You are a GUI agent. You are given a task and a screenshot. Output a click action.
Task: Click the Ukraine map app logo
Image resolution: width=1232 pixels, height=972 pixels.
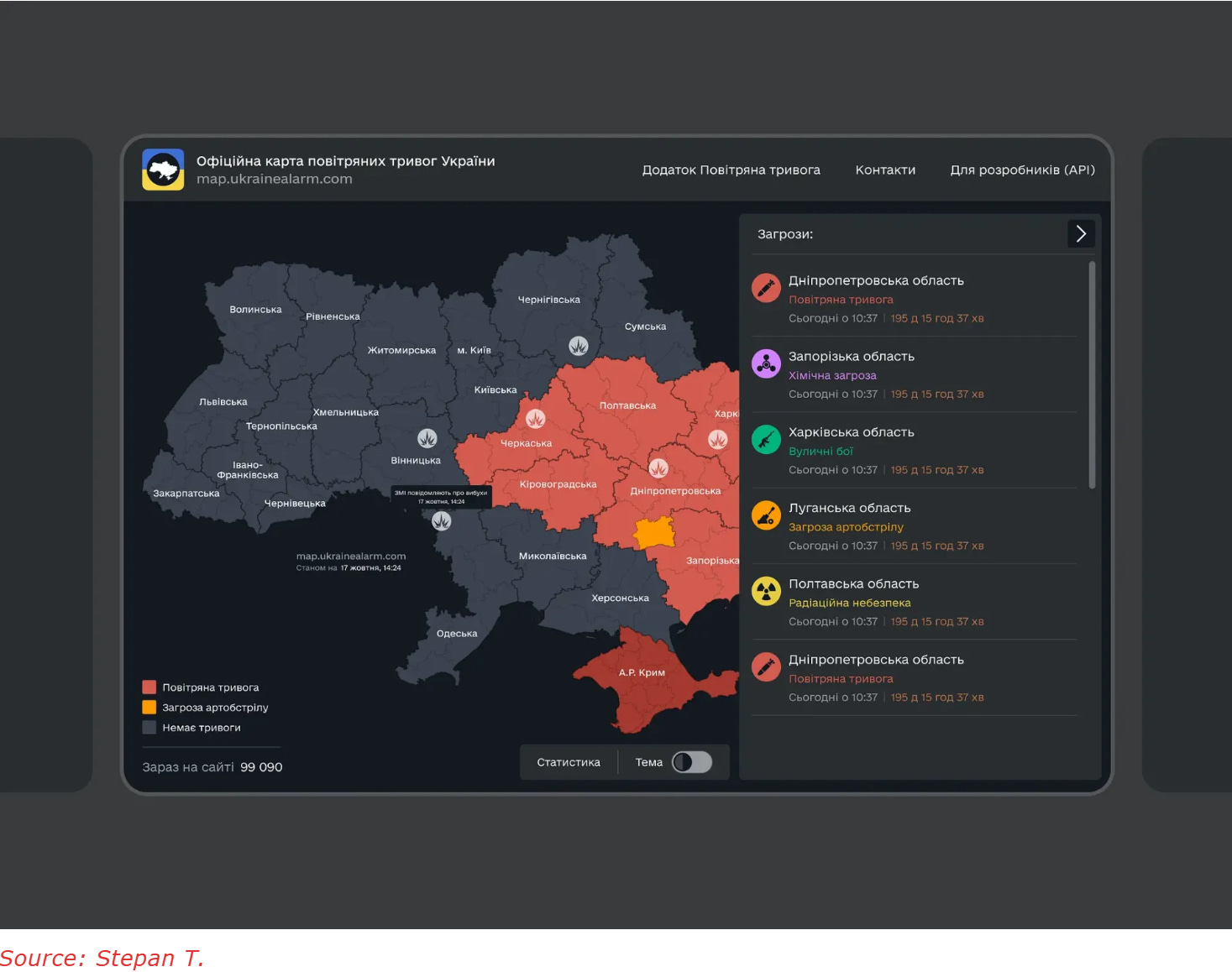point(163,170)
